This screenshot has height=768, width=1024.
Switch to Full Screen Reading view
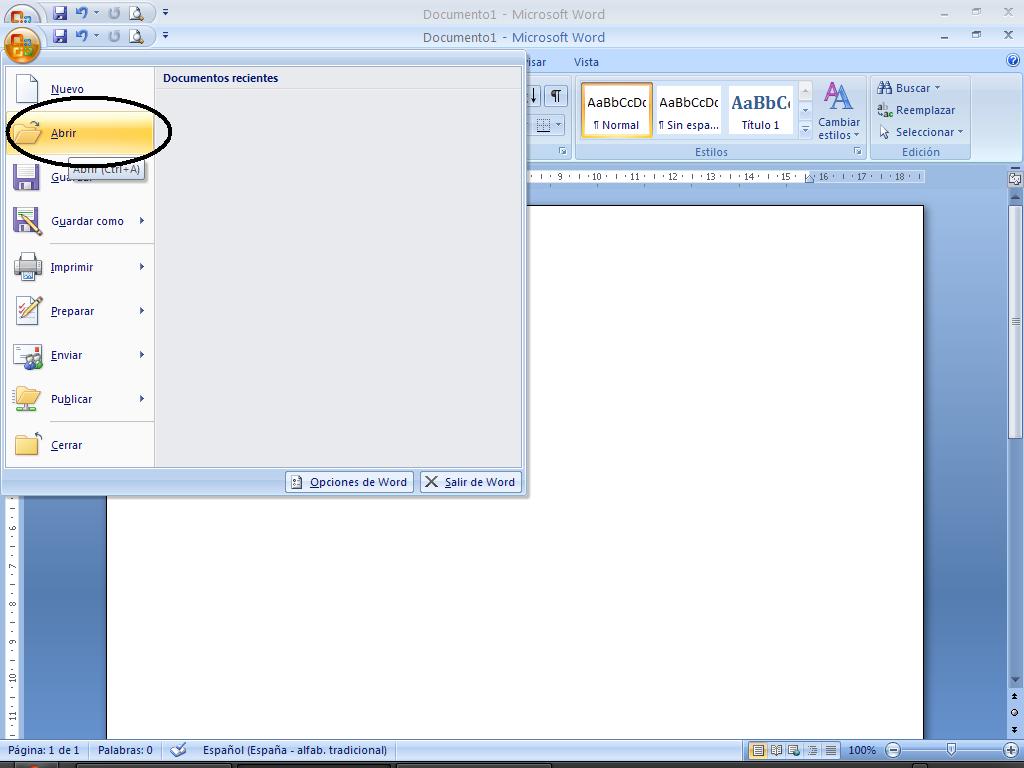click(777, 750)
